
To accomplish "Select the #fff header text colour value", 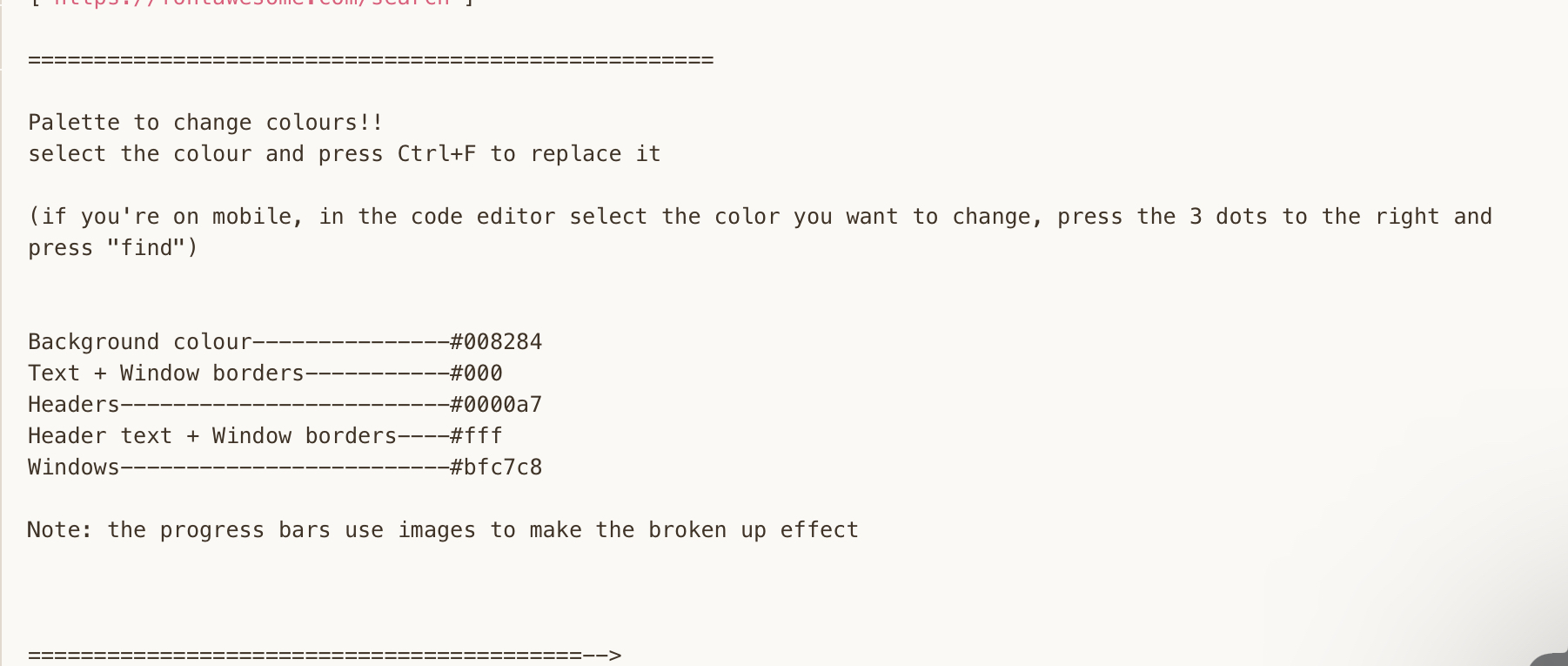I will 476,436.
